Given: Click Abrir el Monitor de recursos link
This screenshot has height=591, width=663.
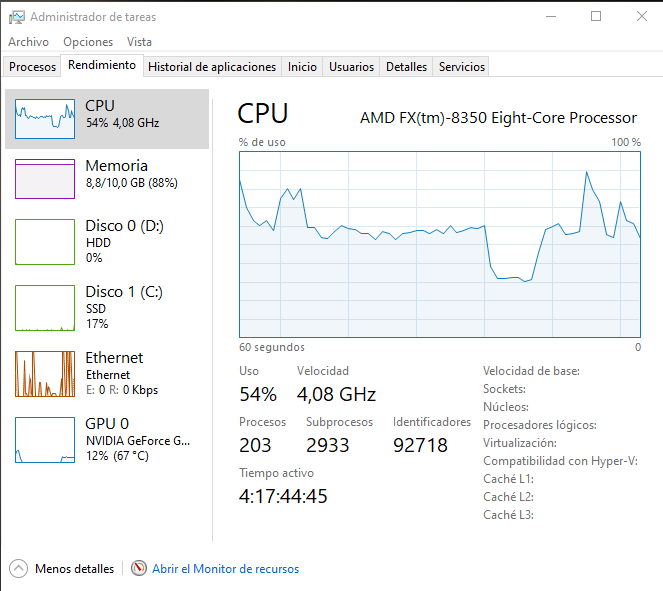Looking at the screenshot, I should 225,569.
